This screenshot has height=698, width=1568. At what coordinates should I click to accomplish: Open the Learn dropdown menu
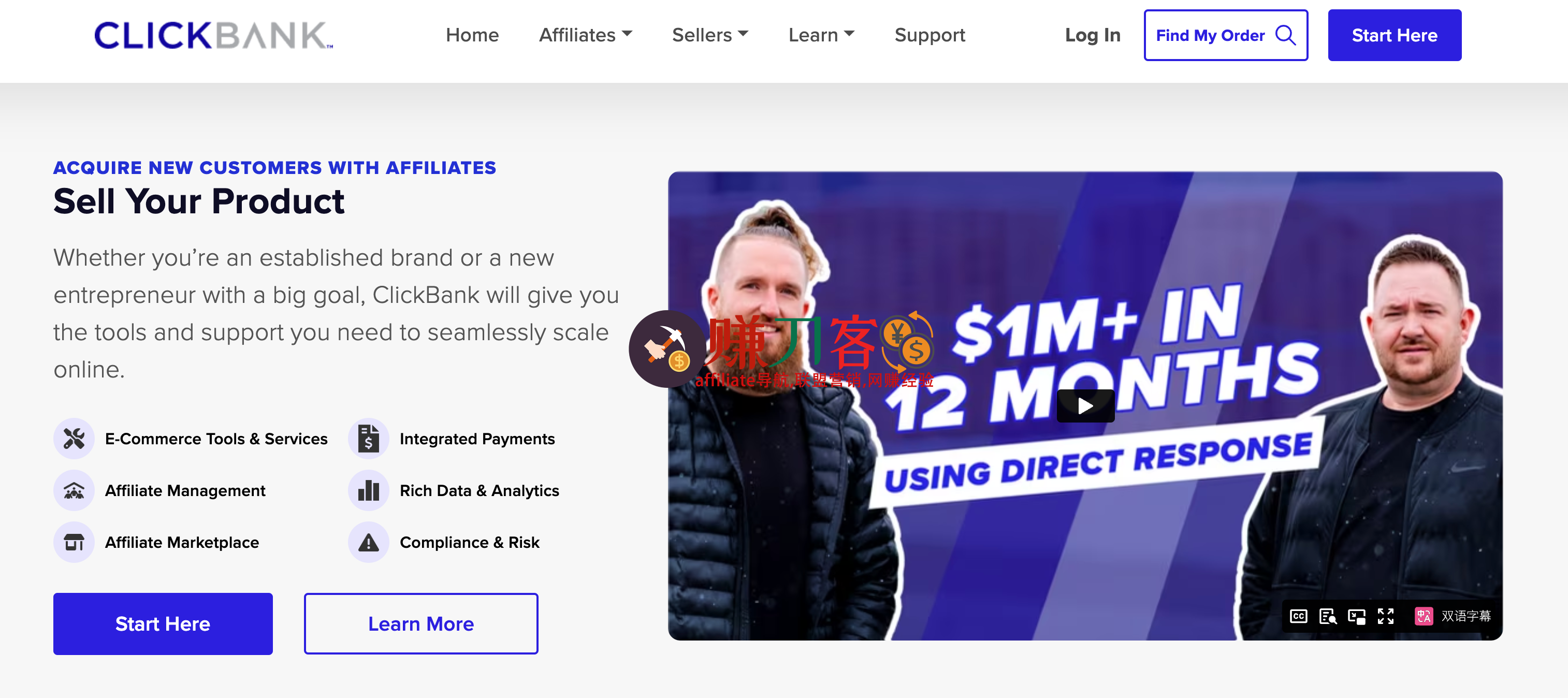[x=821, y=35]
